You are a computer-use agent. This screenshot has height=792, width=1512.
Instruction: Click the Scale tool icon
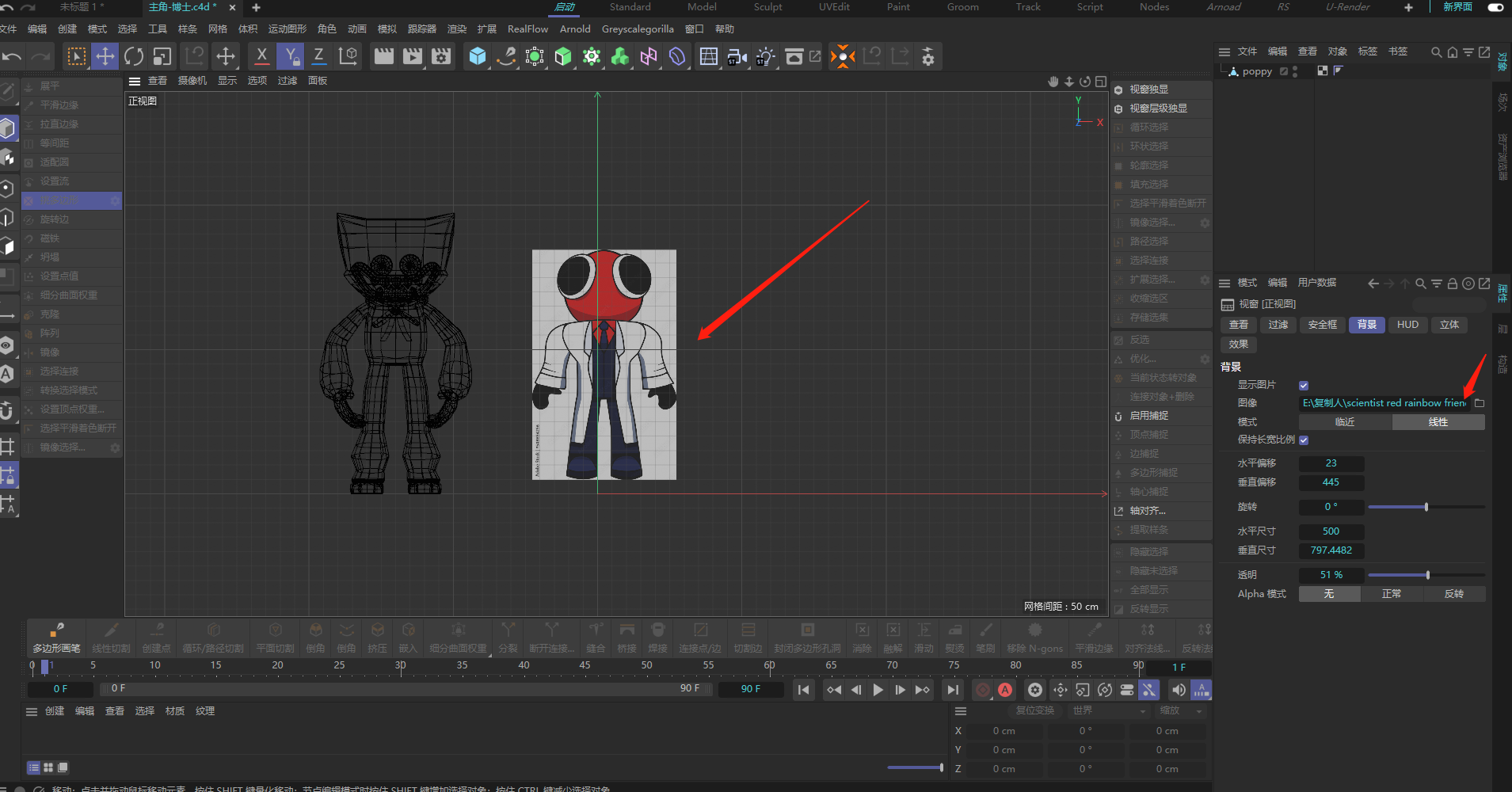tap(162, 56)
